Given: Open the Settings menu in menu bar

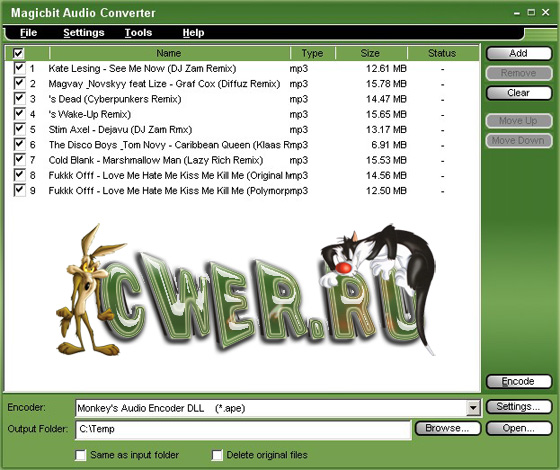Looking at the screenshot, I should (84, 32).
